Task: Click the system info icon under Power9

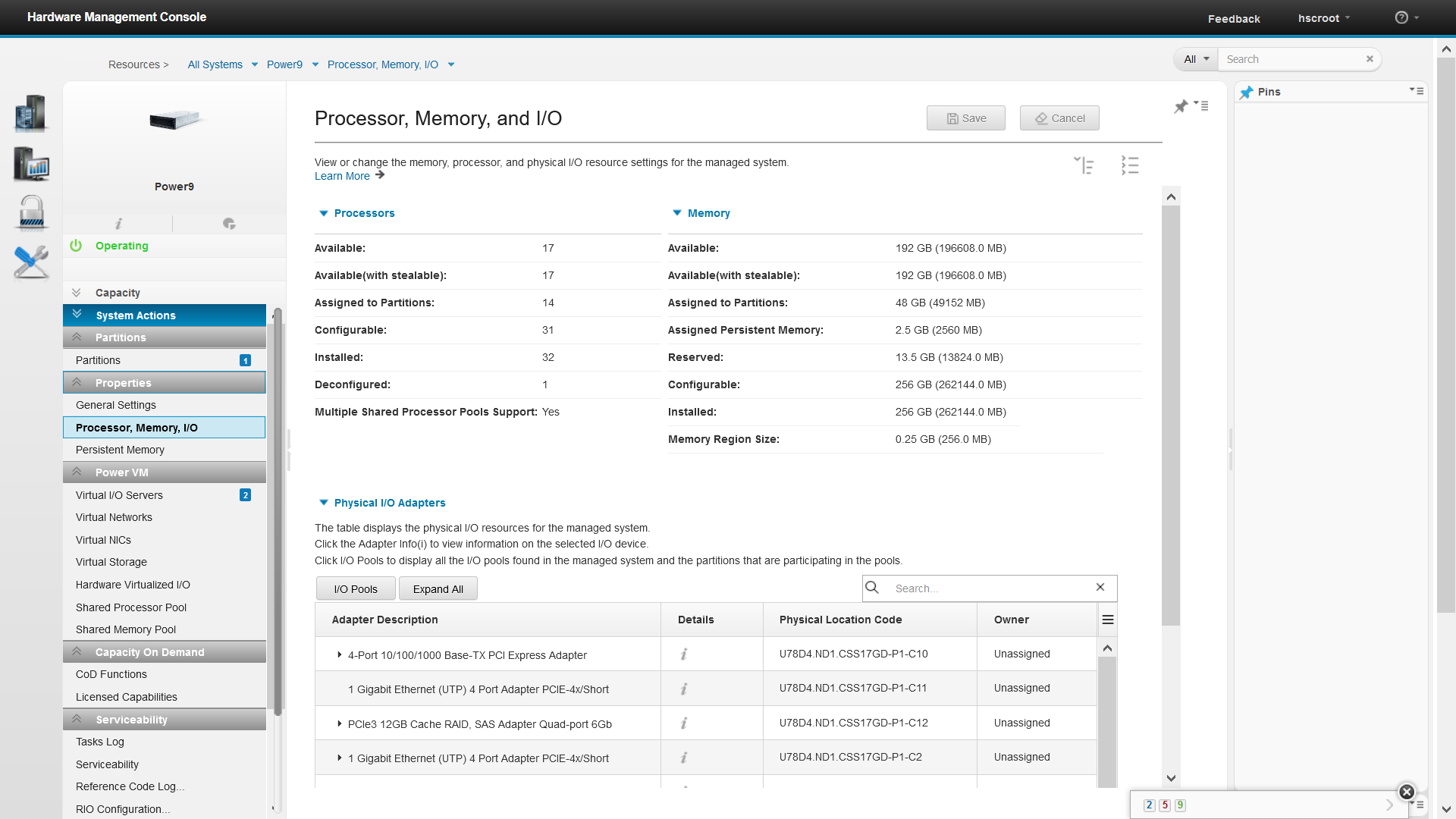Action: (x=118, y=223)
